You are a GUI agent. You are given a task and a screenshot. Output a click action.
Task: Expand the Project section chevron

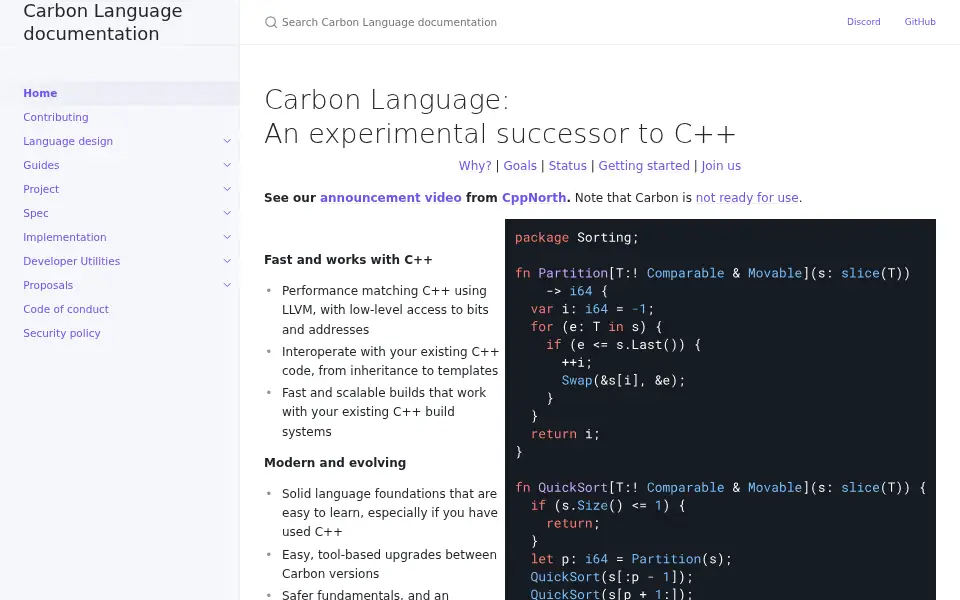[227, 189]
